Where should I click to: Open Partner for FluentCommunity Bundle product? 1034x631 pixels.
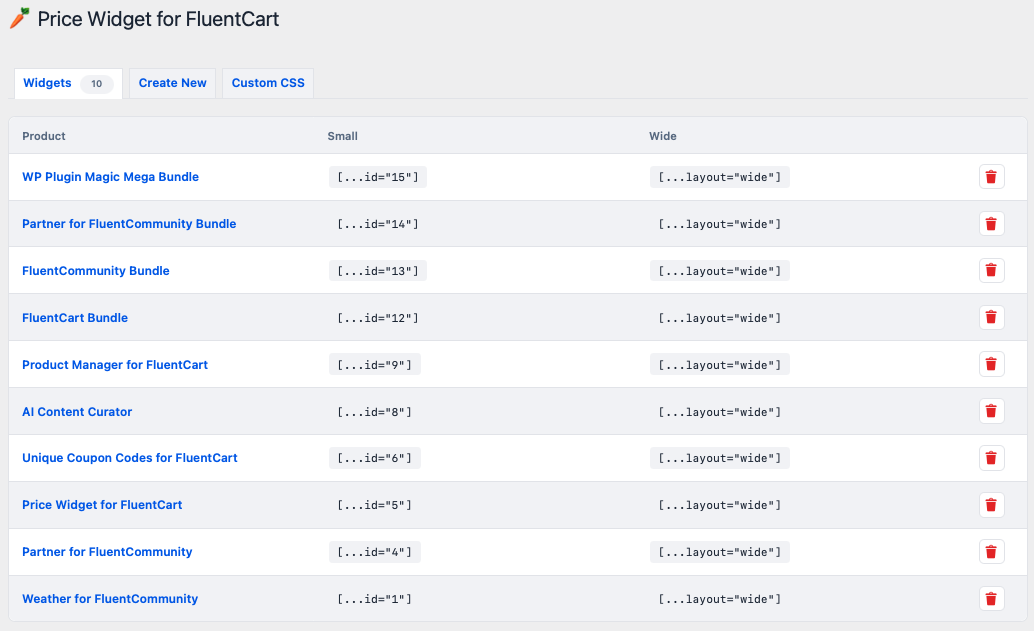coord(129,224)
